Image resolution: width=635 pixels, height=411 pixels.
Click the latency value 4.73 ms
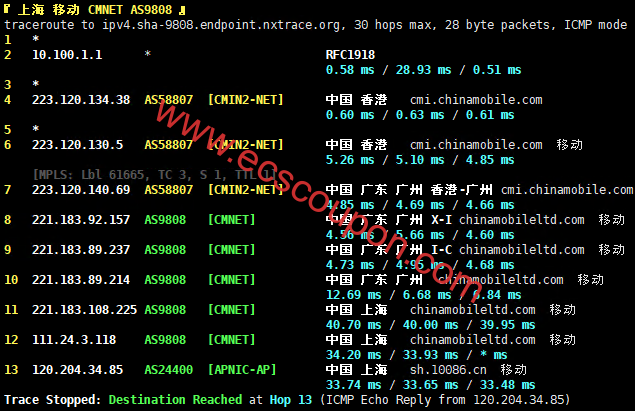(x=350, y=264)
